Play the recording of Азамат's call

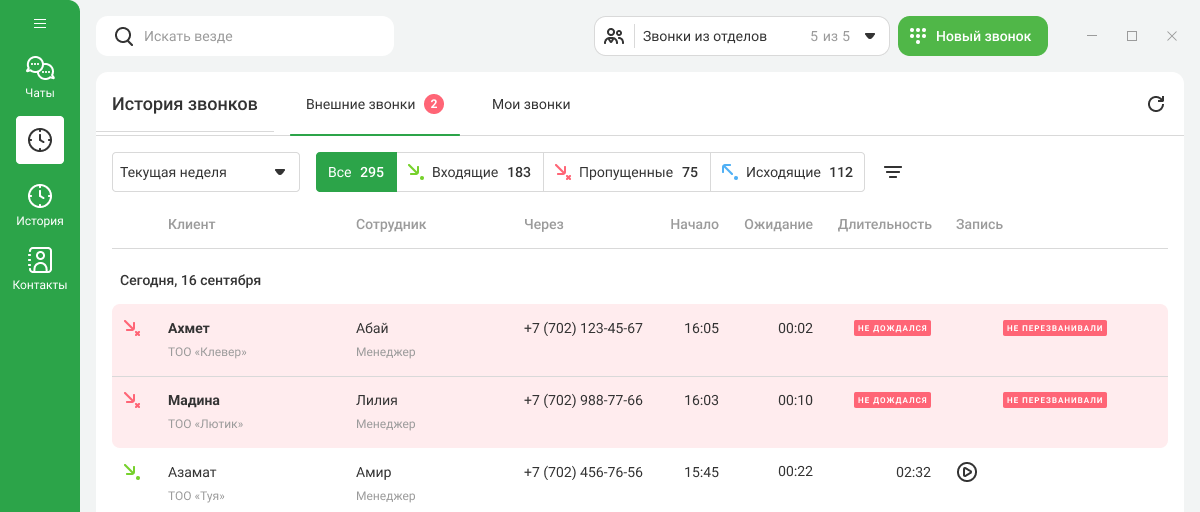966,472
